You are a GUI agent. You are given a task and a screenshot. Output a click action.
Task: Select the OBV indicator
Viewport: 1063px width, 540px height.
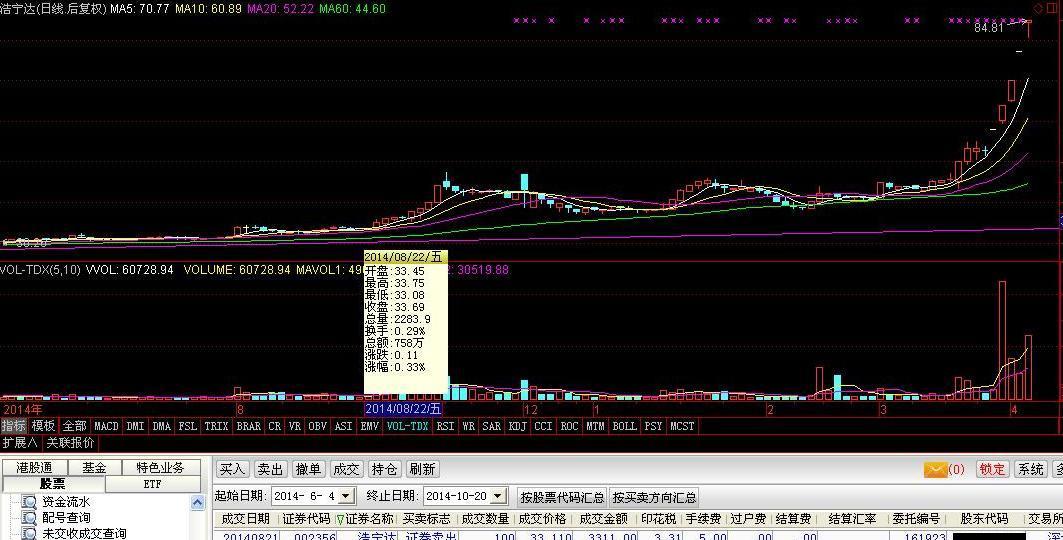tap(317, 426)
